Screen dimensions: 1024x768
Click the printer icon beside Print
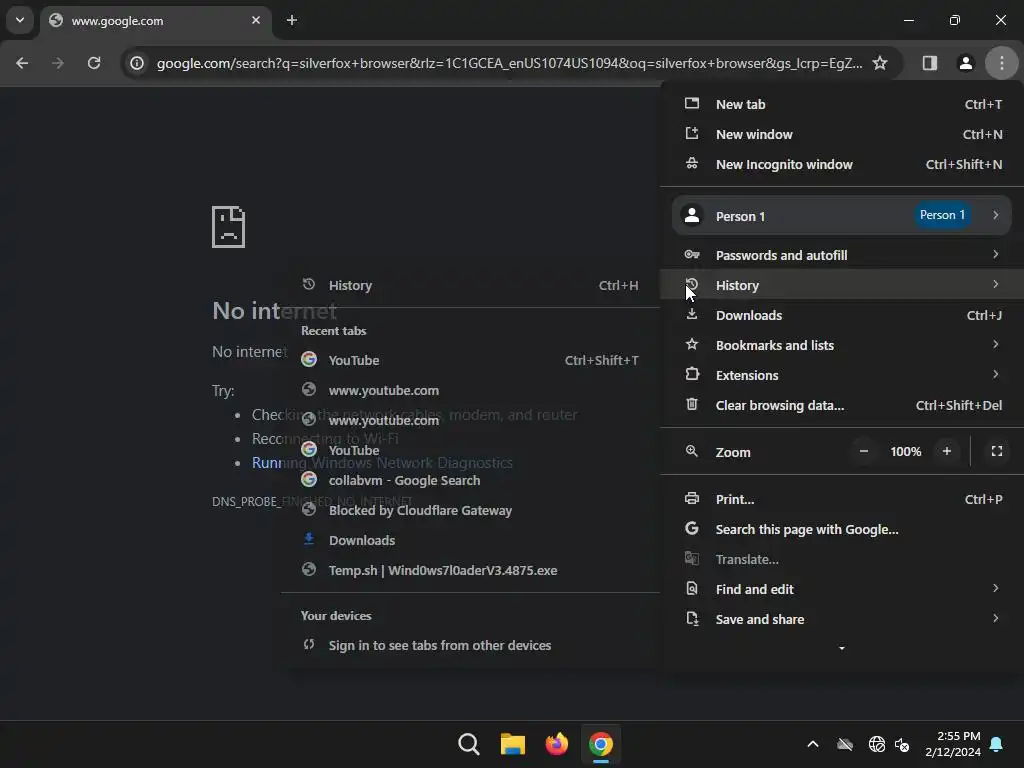coord(692,498)
